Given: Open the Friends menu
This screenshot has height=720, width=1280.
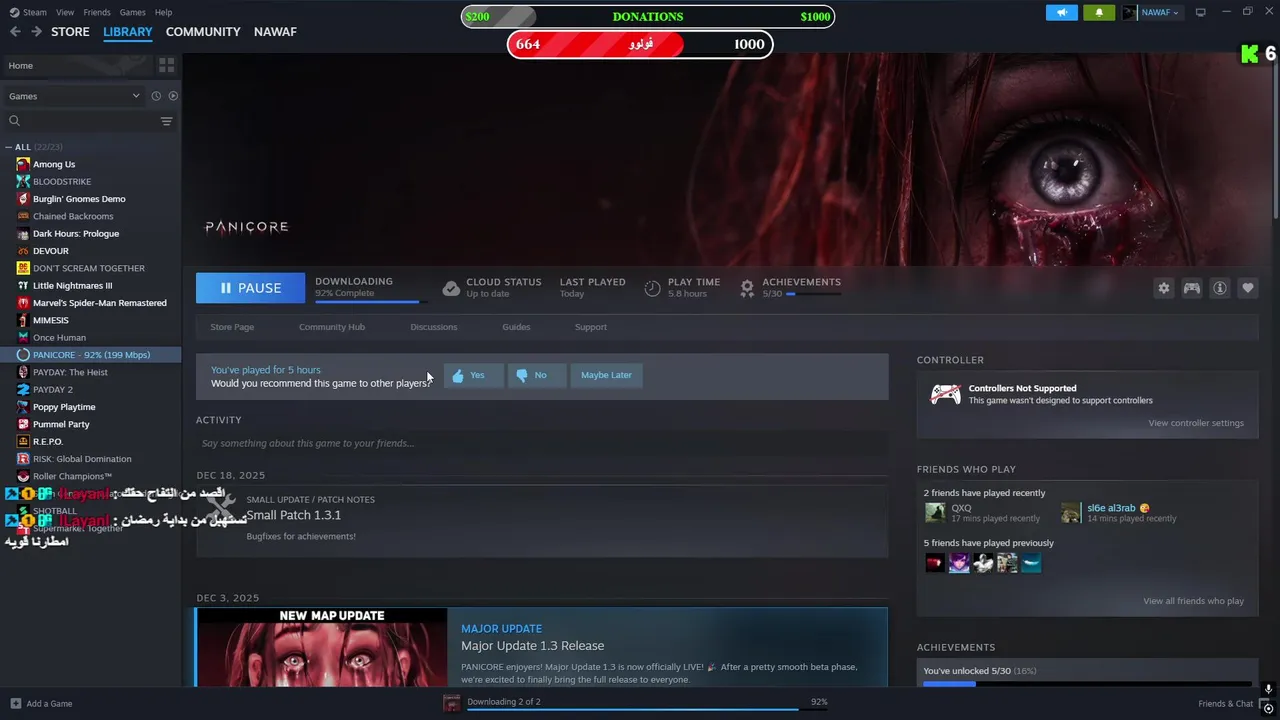Looking at the screenshot, I should click(97, 12).
